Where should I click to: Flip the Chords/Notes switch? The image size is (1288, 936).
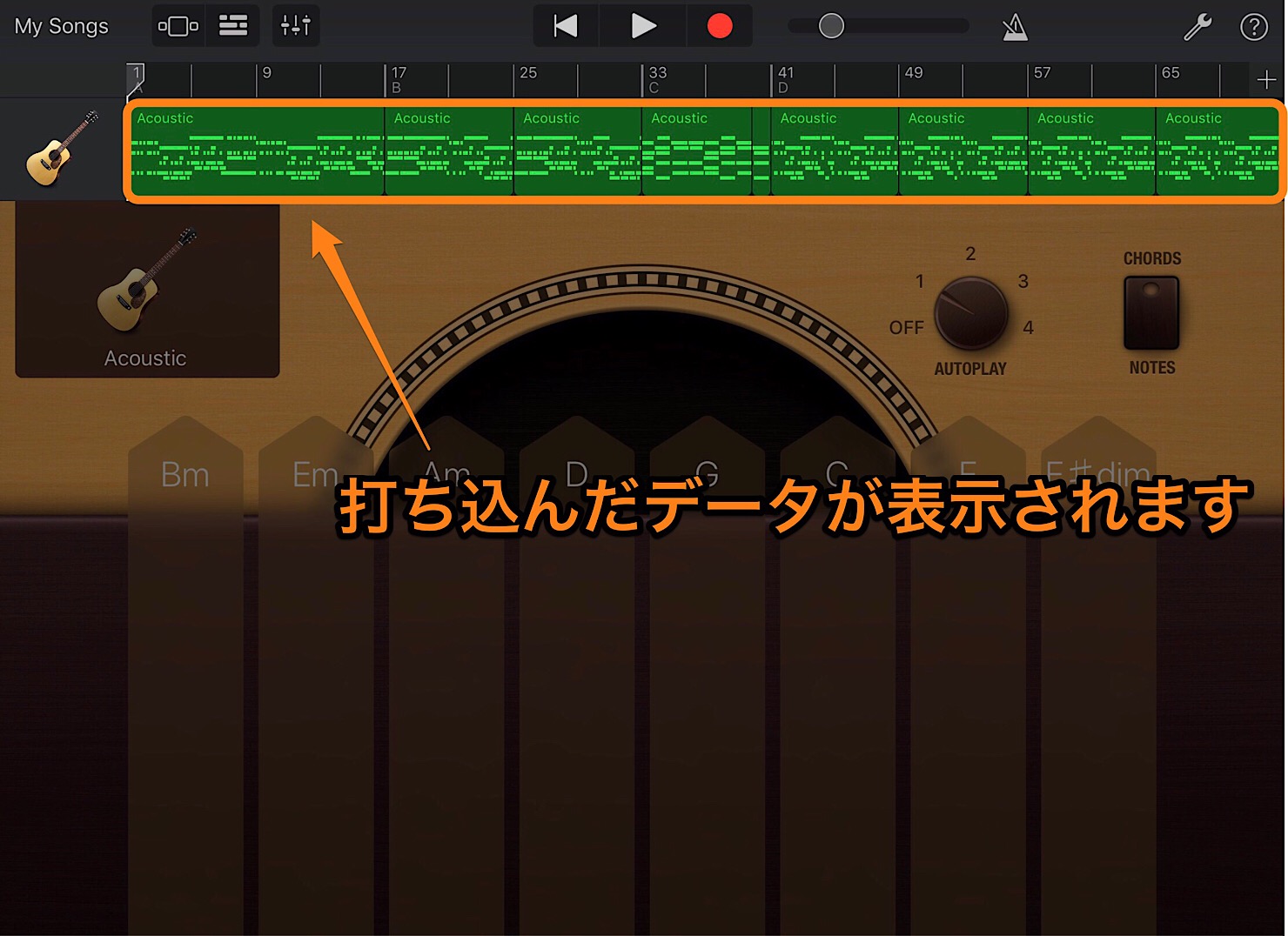click(x=1151, y=313)
